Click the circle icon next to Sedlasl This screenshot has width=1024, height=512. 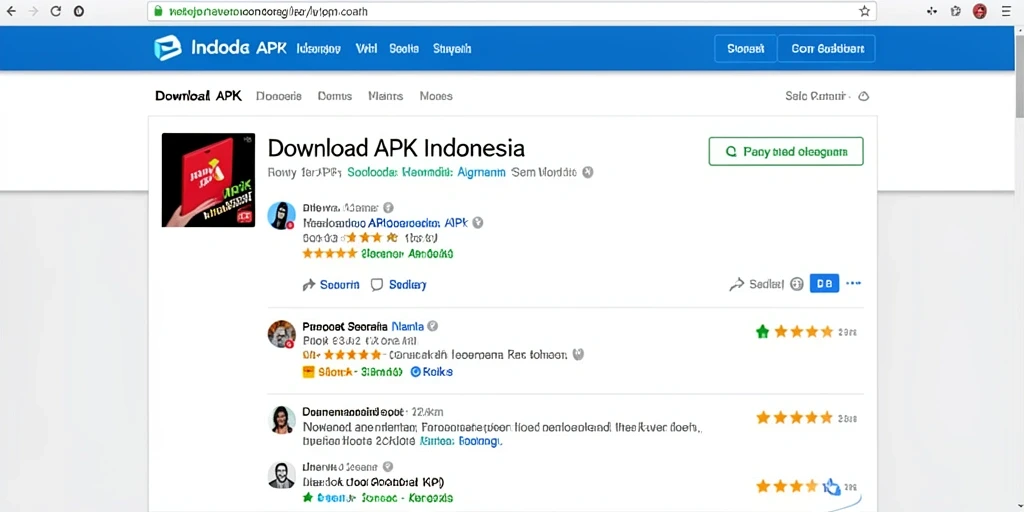click(x=796, y=284)
